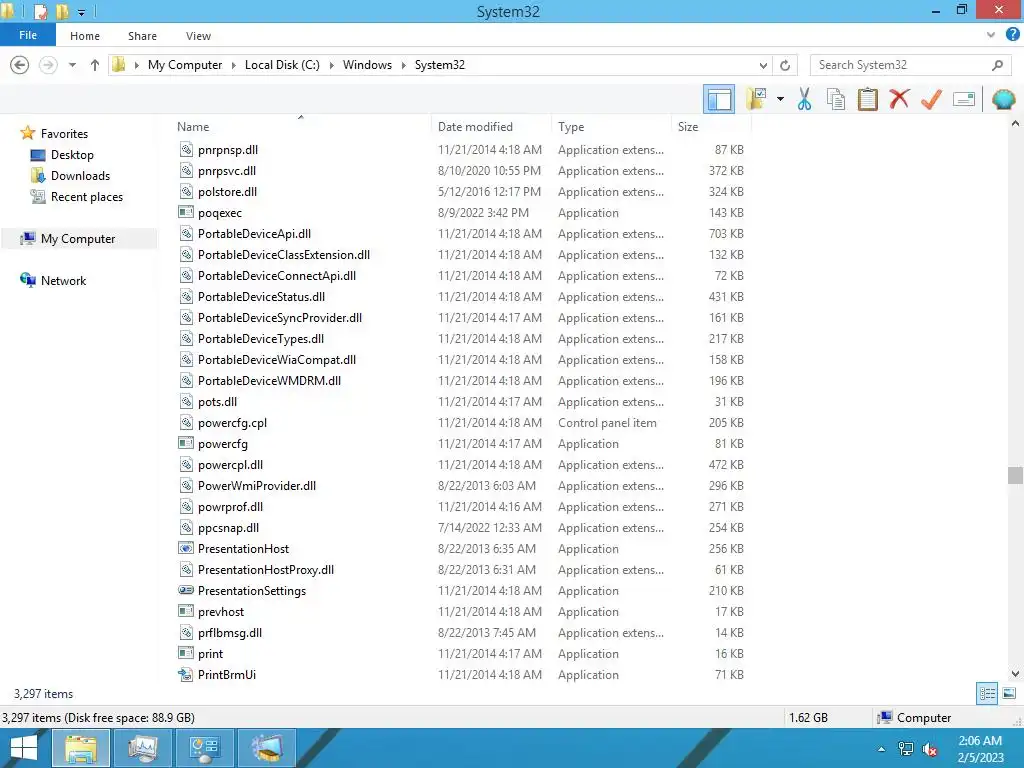This screenshot has width=1024, height=768.
Task: Open Customize Quick Access Toolbar dropdown
Action: (82, 12)
